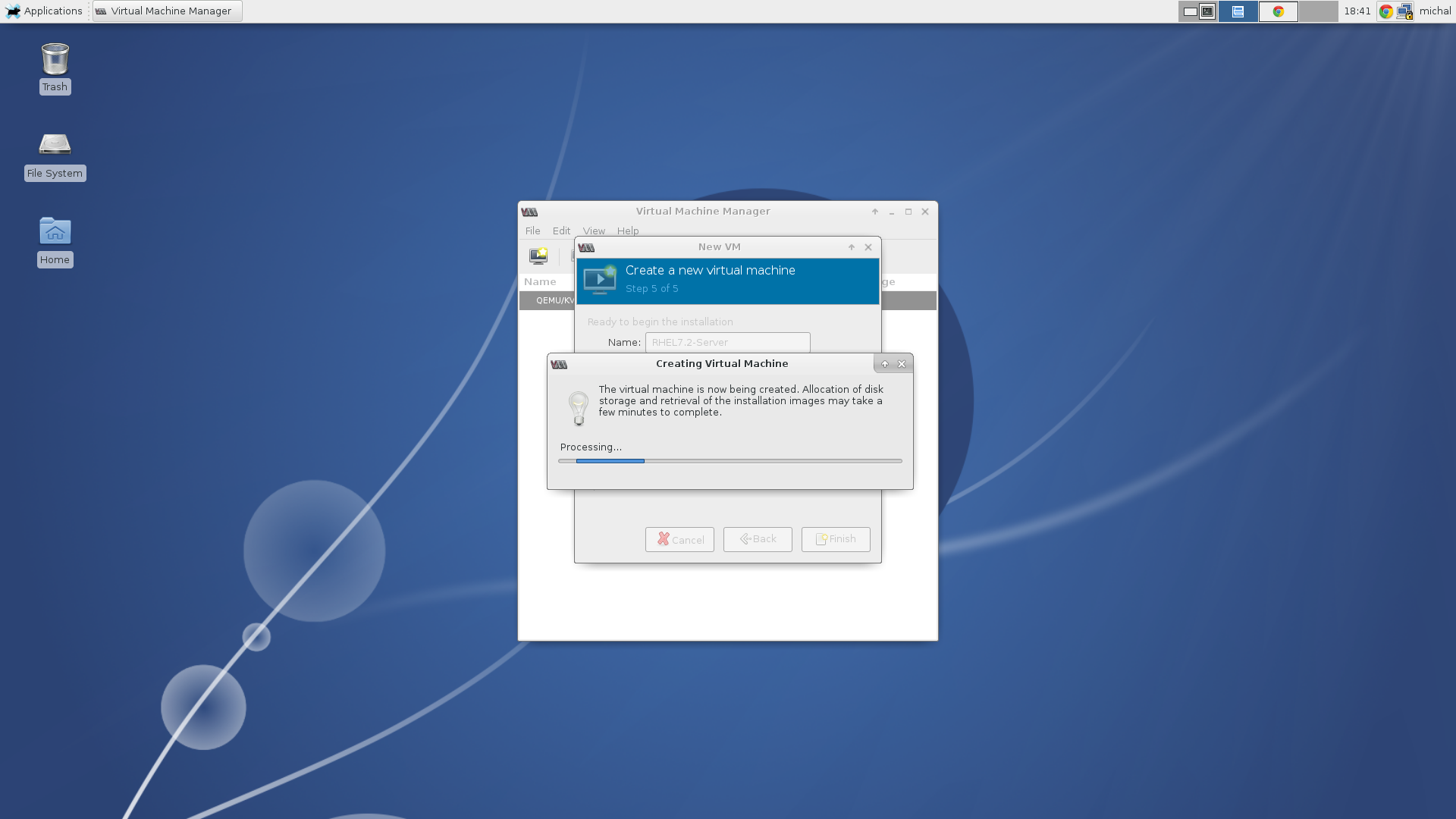Click the monitor icon in wizard header
The image size is (1456, 819).
click(600, 280)
